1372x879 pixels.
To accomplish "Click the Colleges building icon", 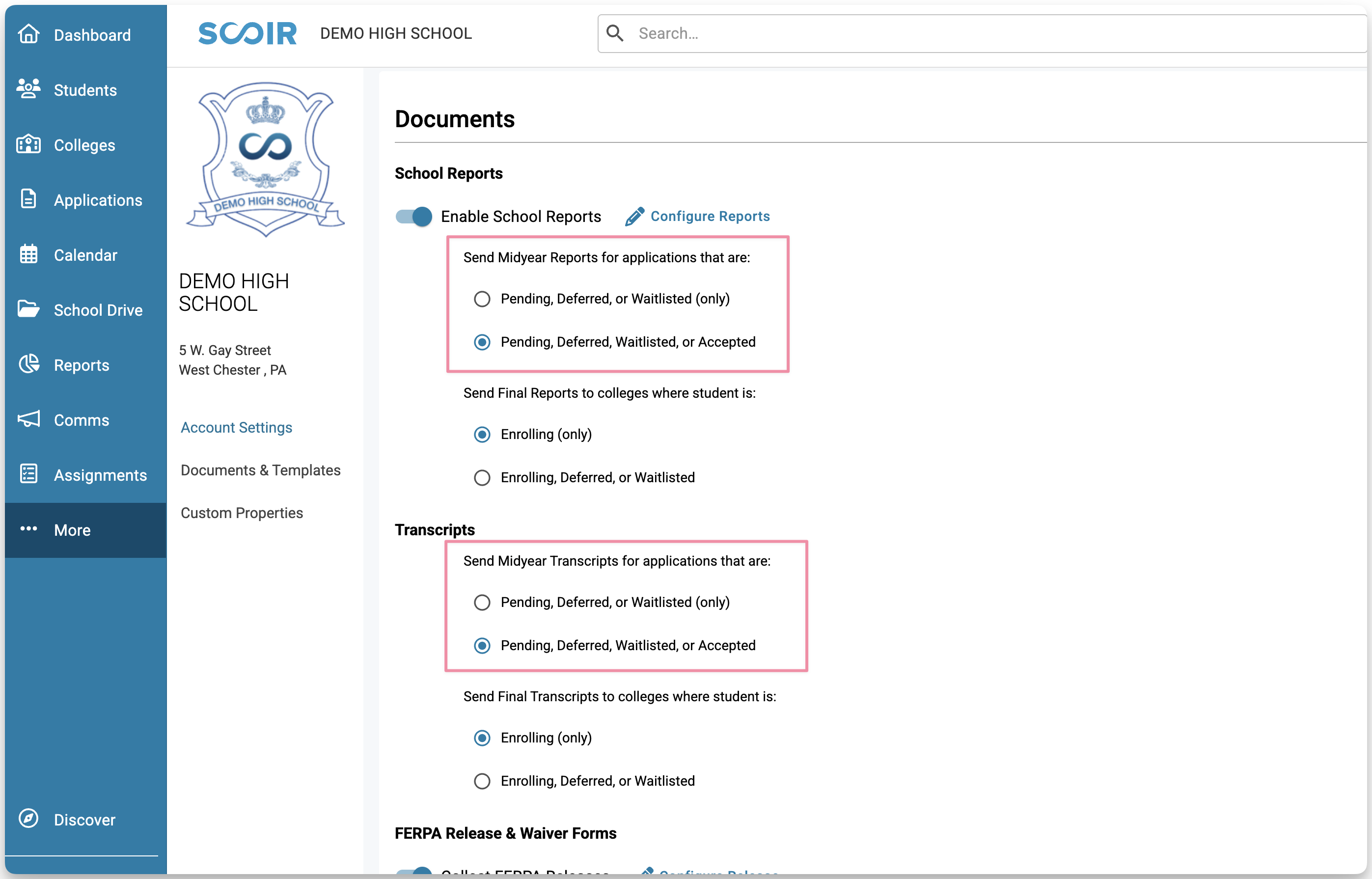I will [x=28, y=144].
